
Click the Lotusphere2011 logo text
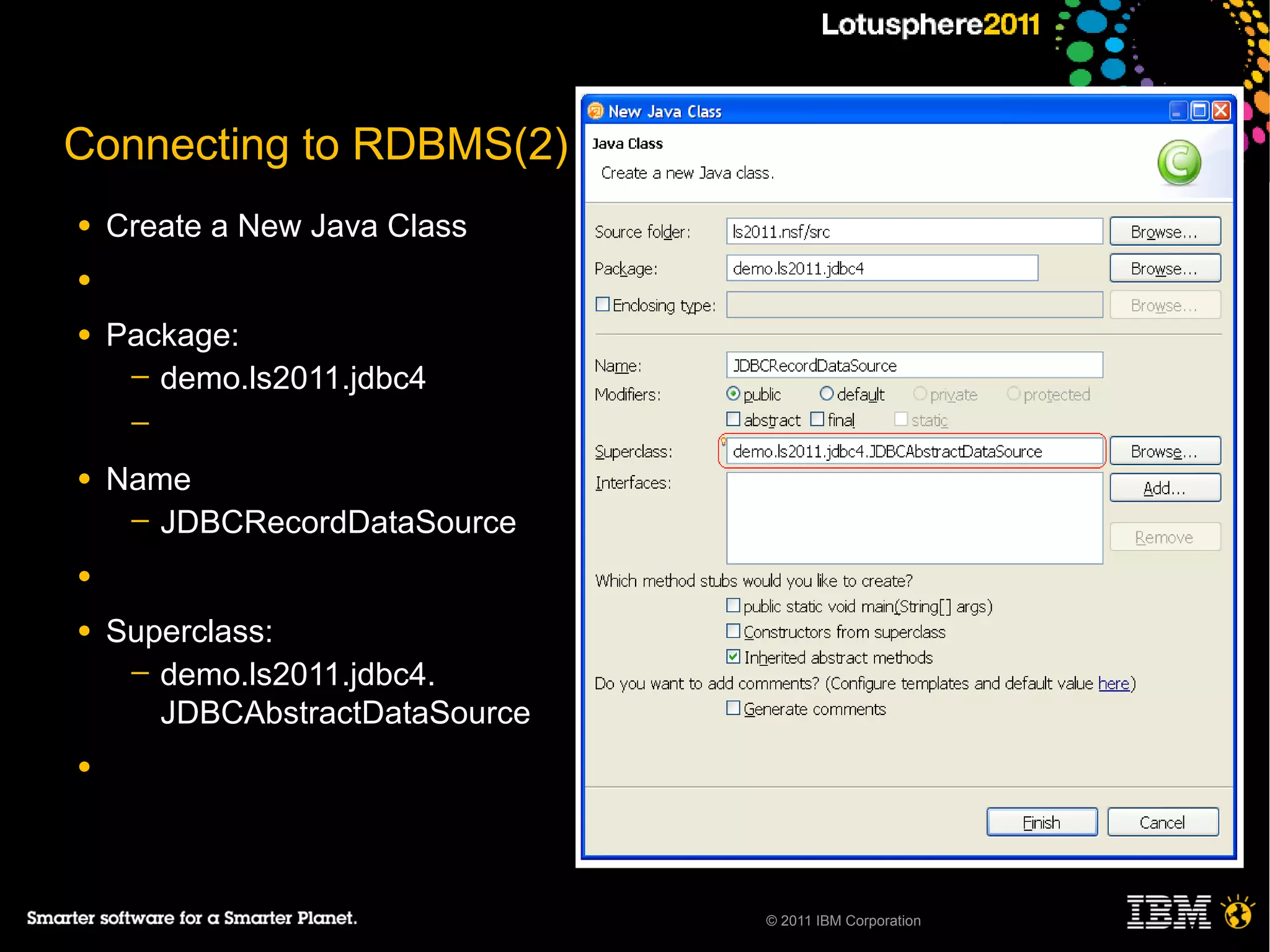tap(930, 25)
